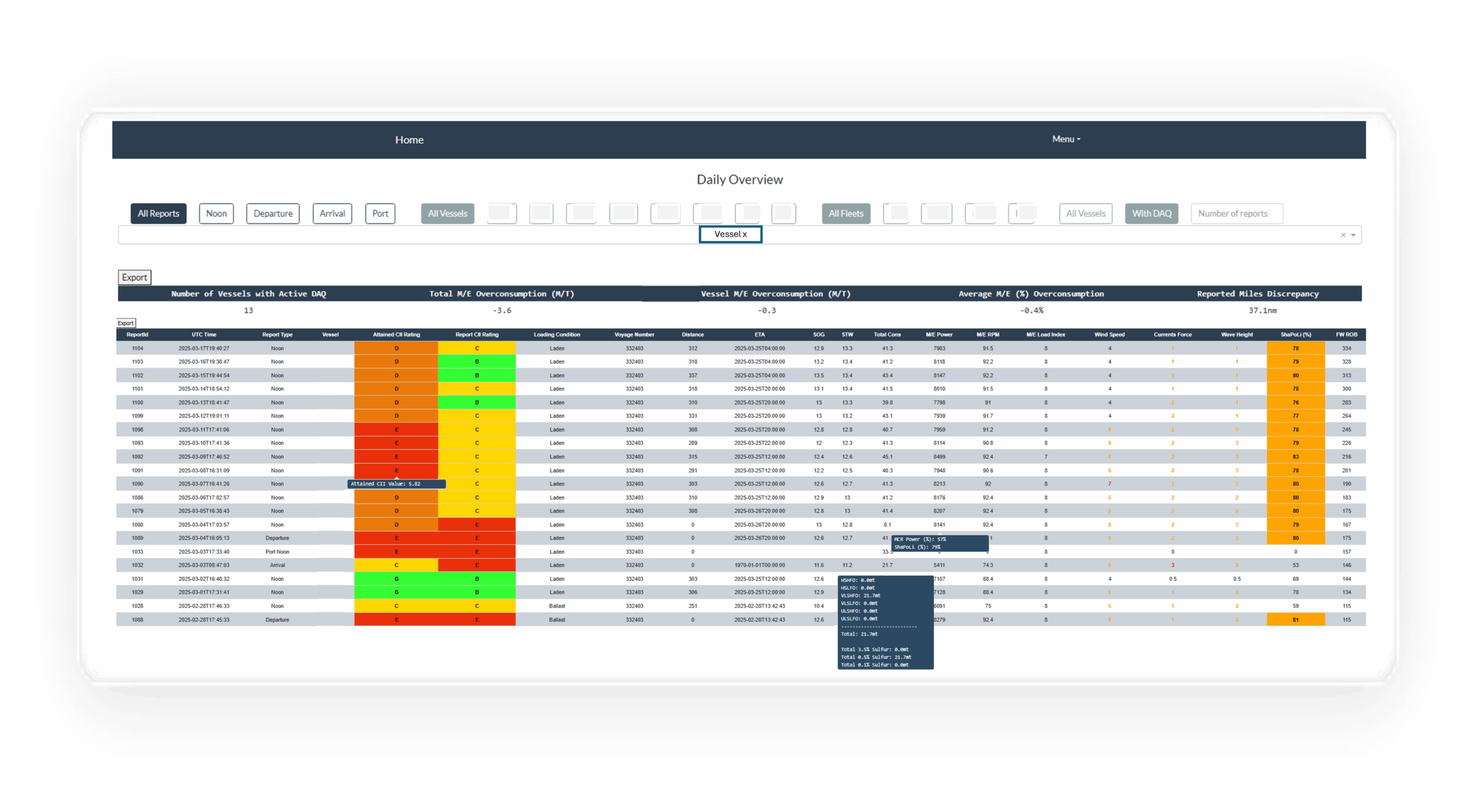Click Ballast loading condition in row 1028

click(x=557, y=606)
